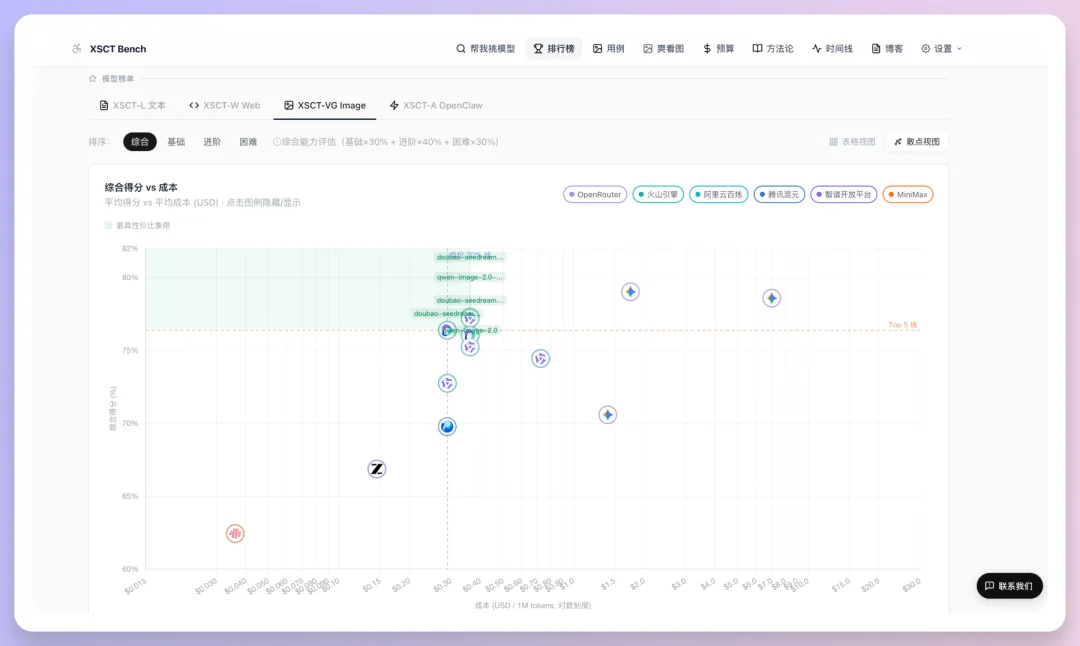Open the 博客 blog section
The width and height of the screenshot is (1080, 646).
886,48
